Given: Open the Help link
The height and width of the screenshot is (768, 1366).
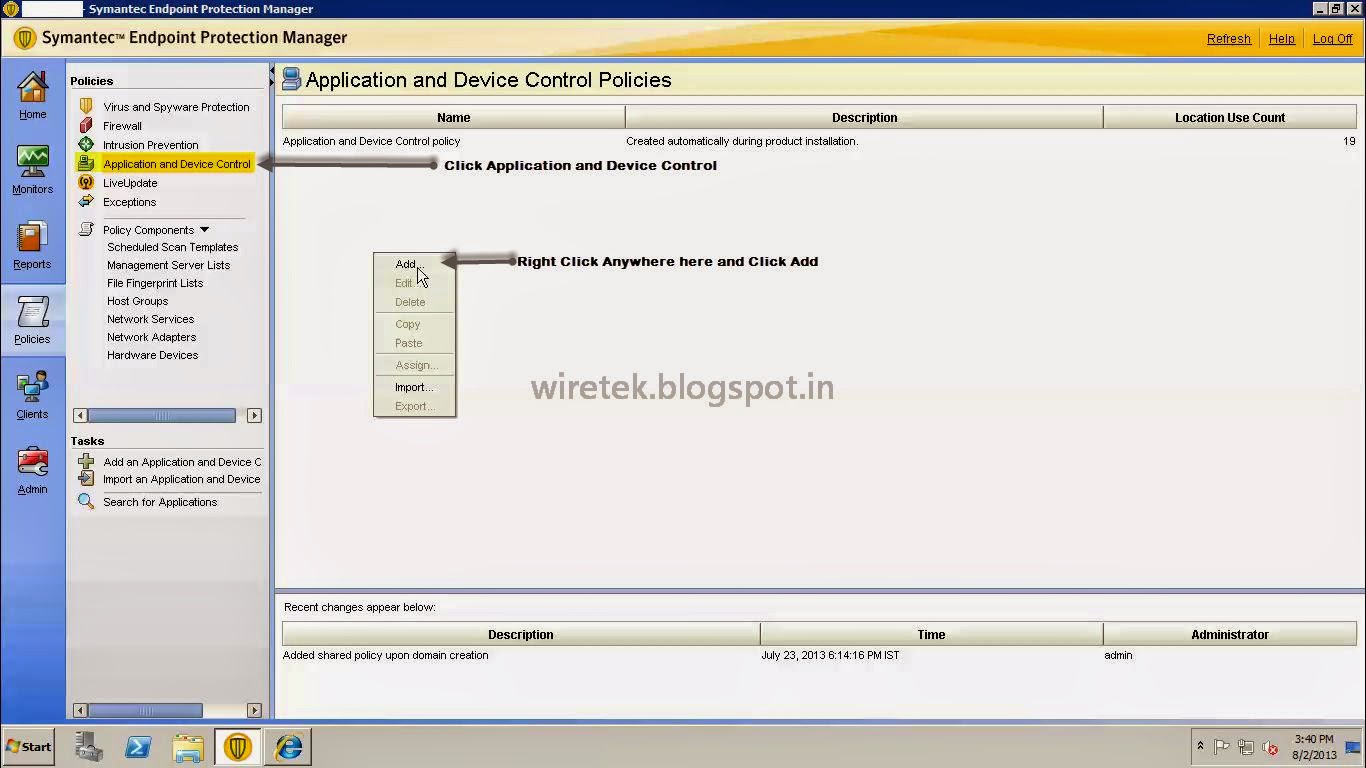Looking at the screenshot, I should [1281, 39].
